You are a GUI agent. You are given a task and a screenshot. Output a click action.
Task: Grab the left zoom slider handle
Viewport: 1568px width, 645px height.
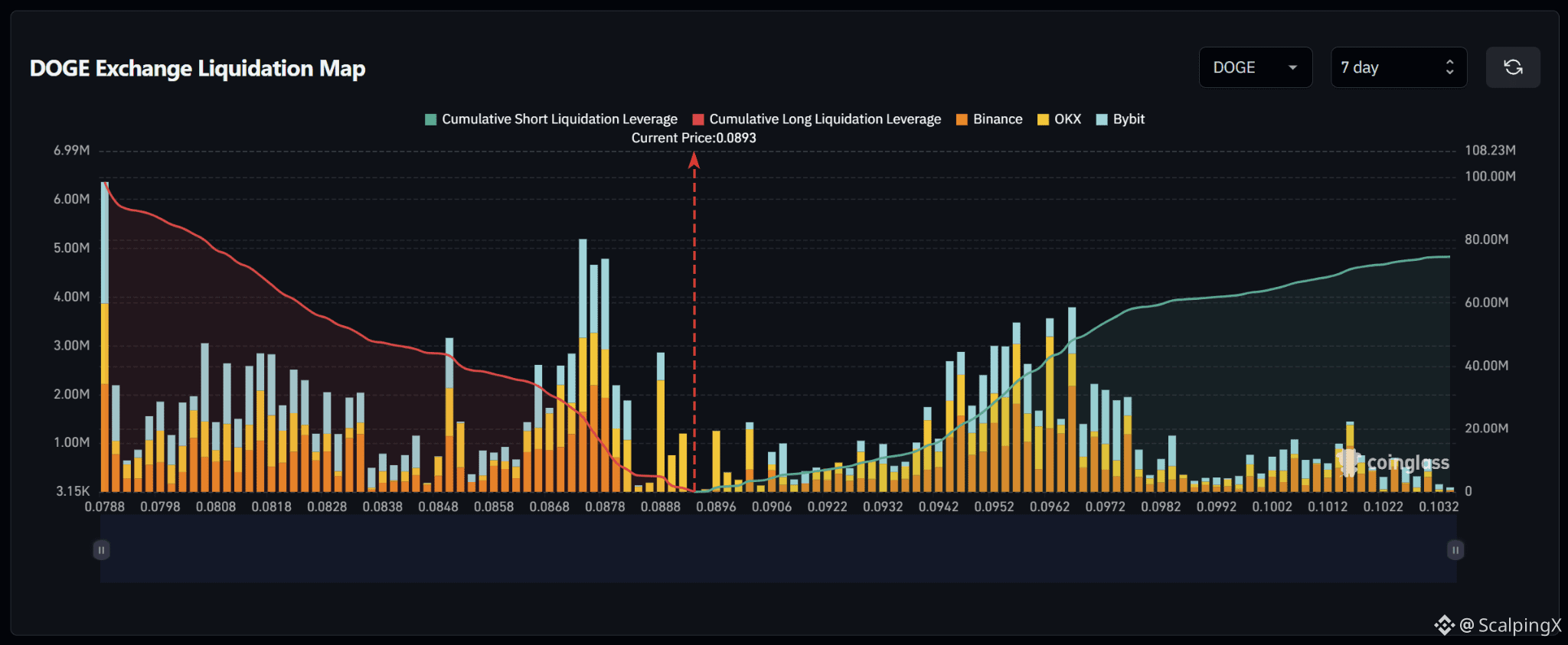click(101, 550)
